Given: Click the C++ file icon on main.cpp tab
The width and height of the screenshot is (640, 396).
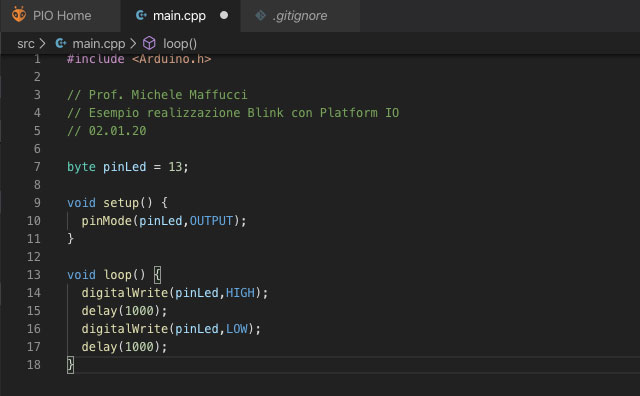Looking at the screenshot, I should (141, 16).
